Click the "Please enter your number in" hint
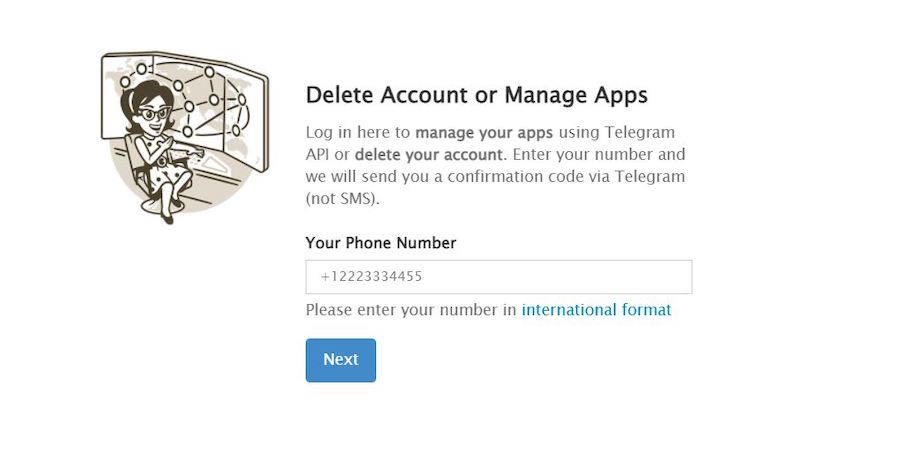 pos(411,310)
